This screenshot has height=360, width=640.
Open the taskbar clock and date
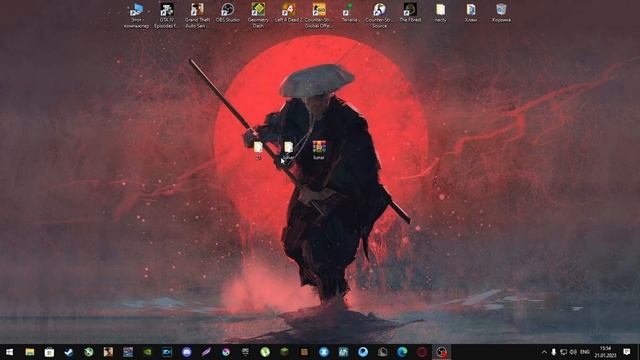(x=605, y=352)
